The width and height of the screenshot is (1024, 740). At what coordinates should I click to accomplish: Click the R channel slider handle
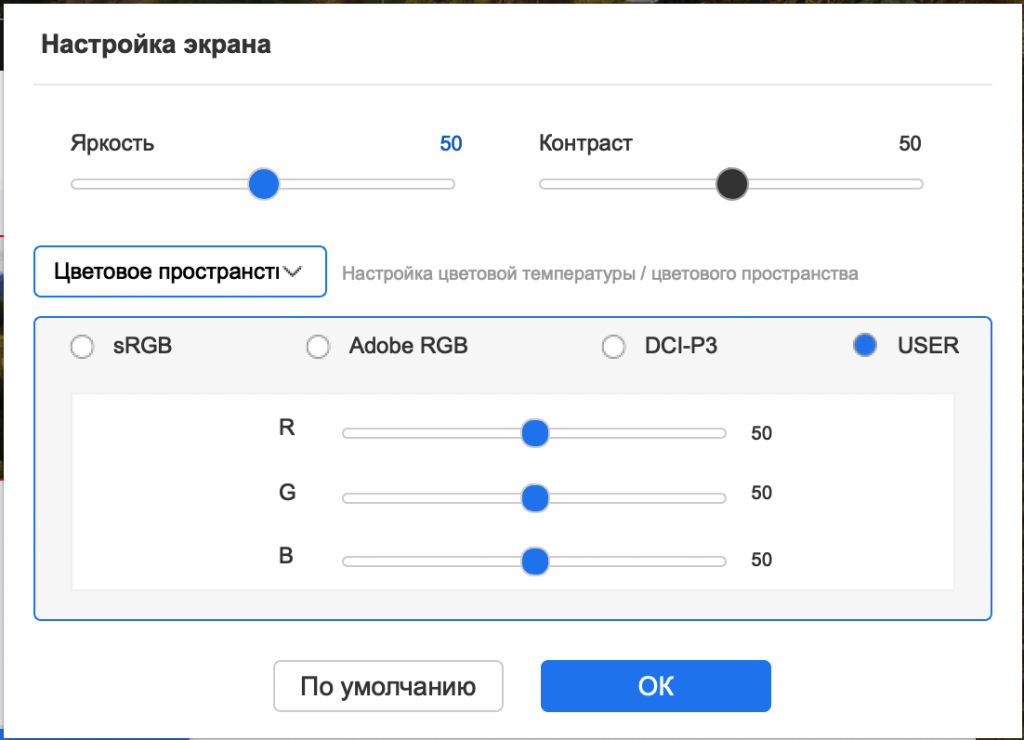click(536, 433)
